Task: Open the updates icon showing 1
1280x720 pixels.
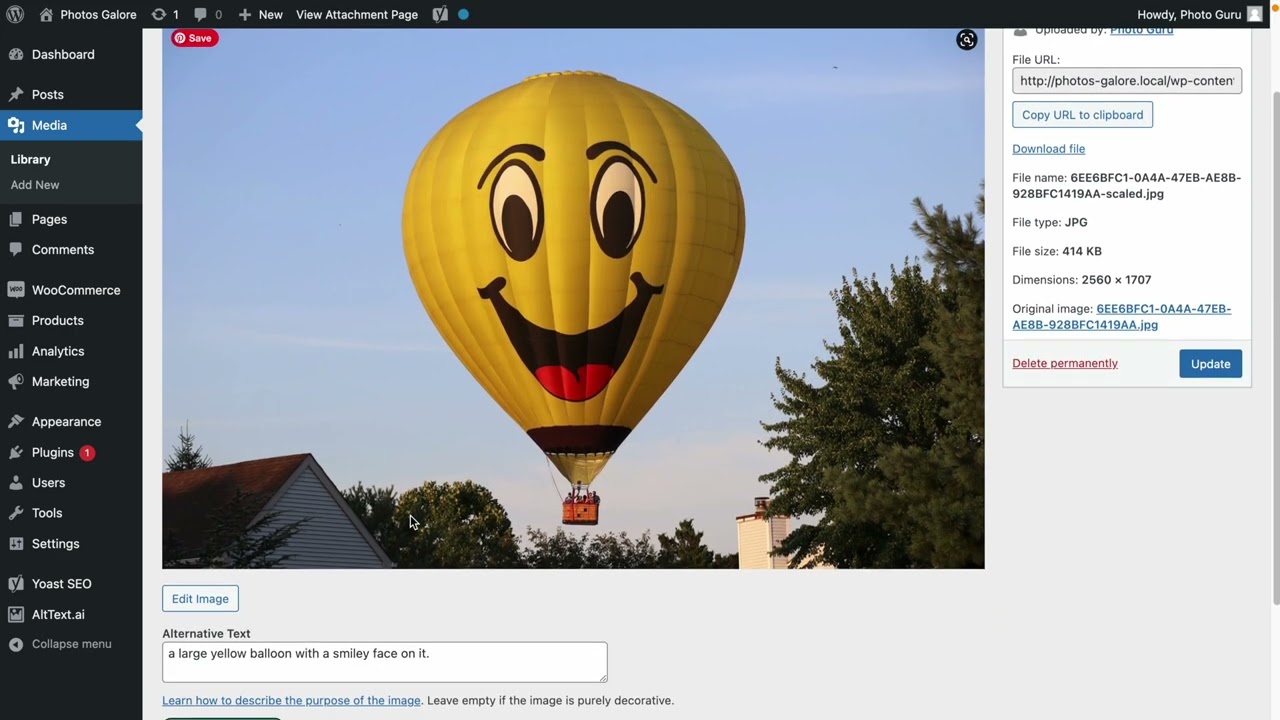Action: coord(158,14)
